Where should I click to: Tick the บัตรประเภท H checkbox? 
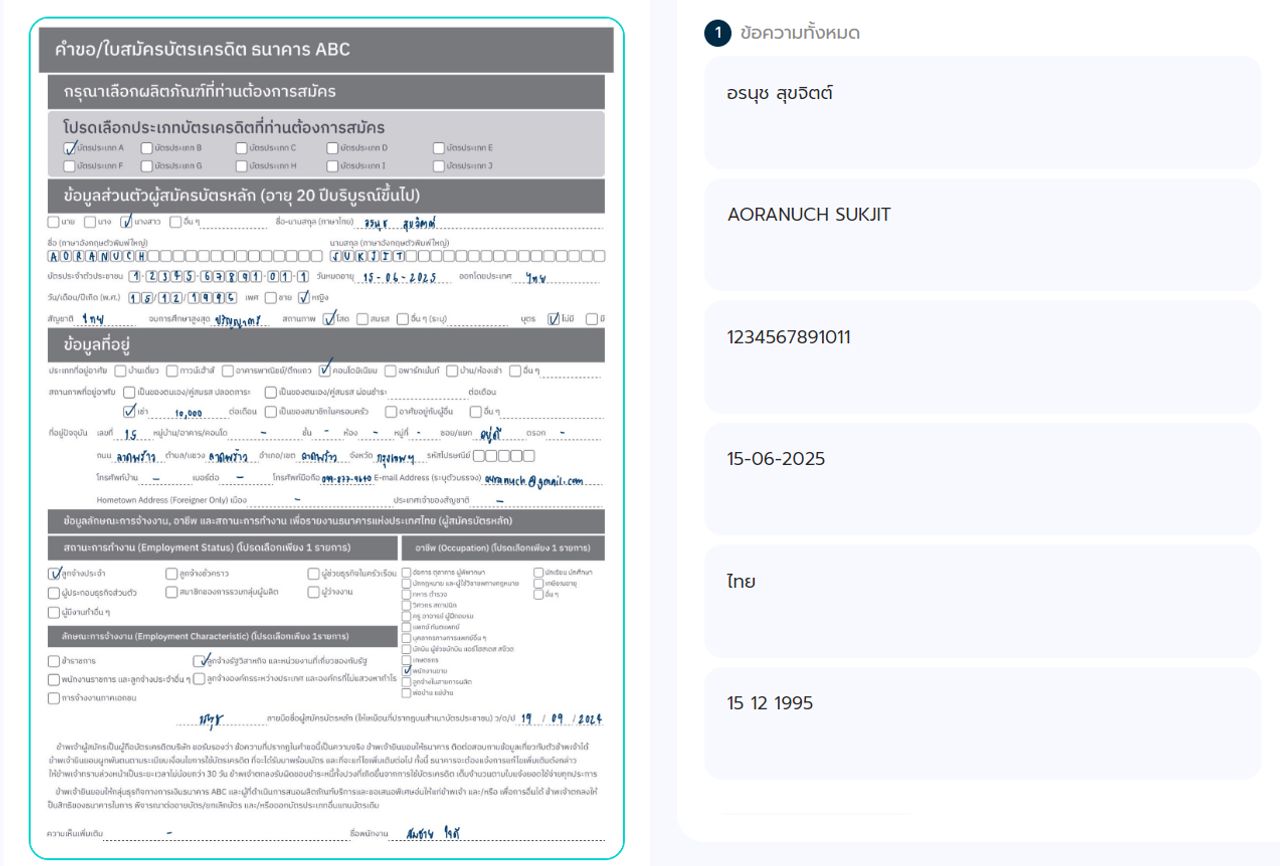click(241, 165)
